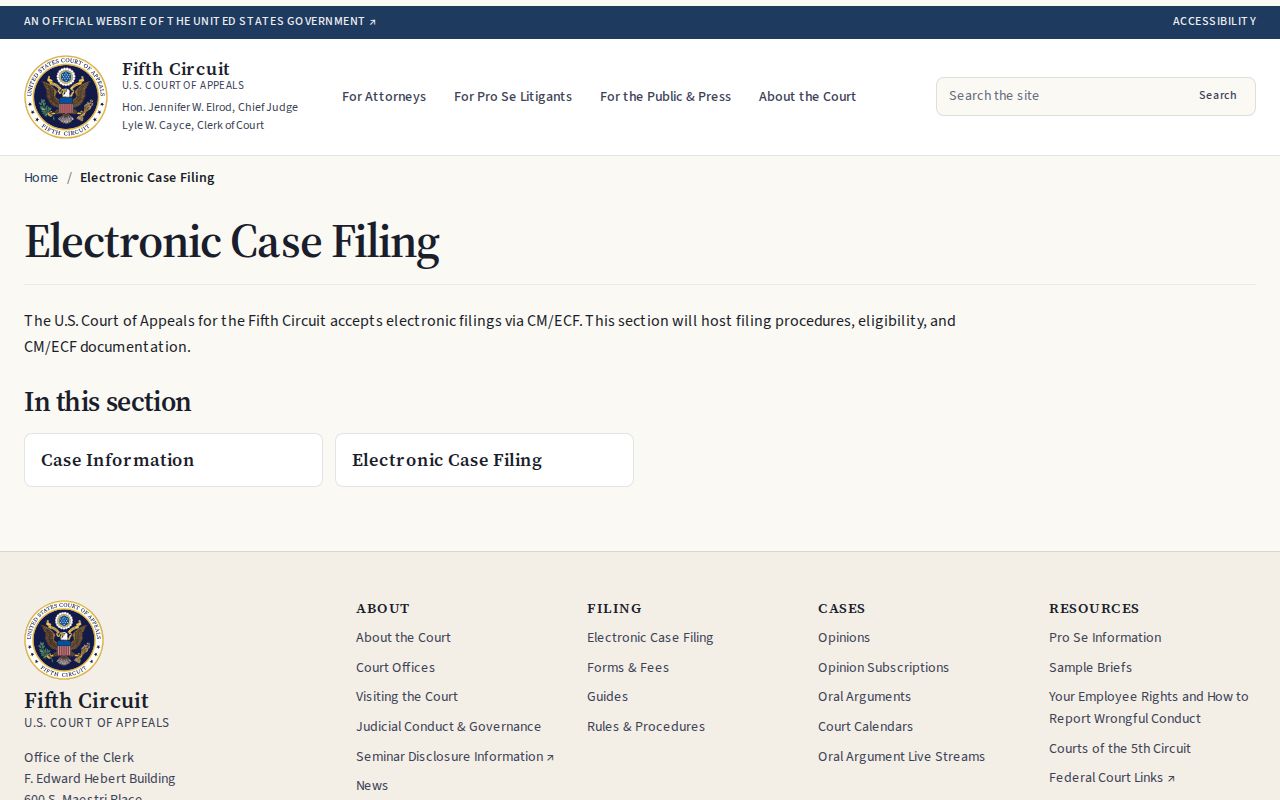Click the FILING footer column heading
Screen dimensions: 1280x800
click(614, 608)
